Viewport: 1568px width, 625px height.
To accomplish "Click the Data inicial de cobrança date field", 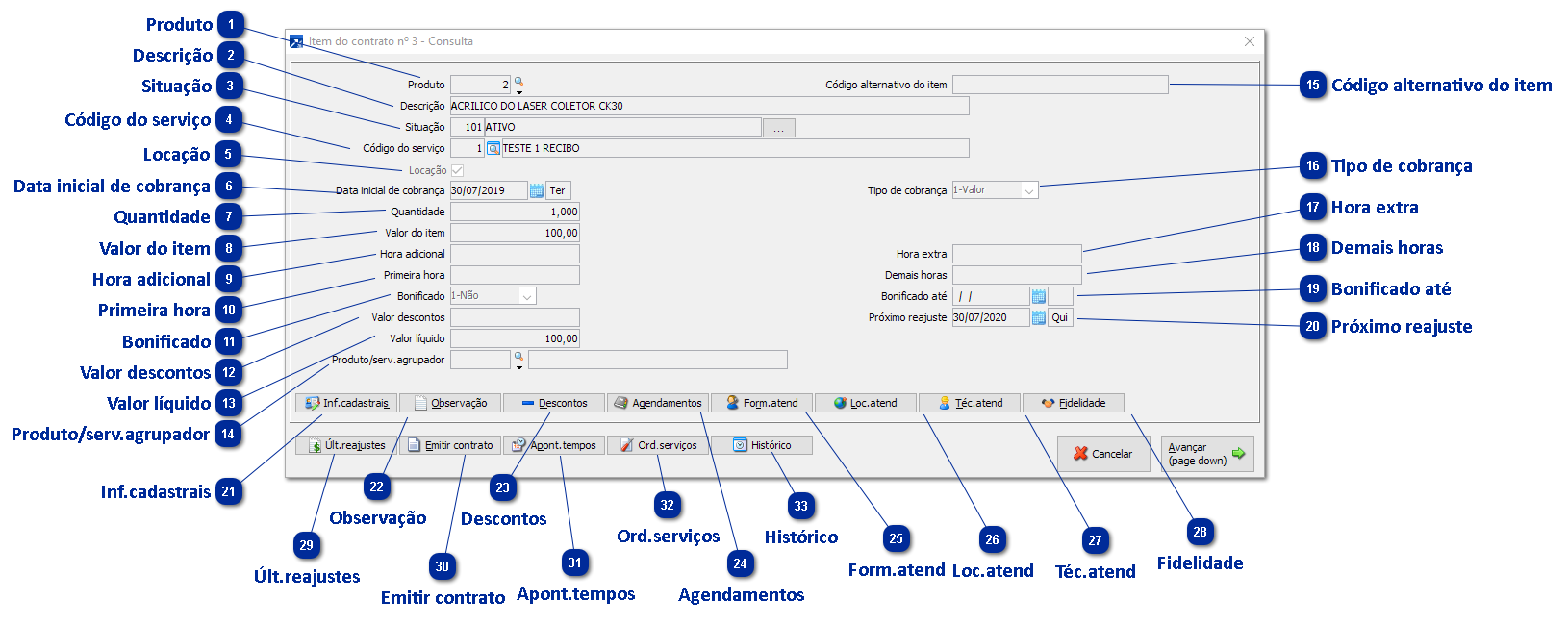I will [x=489, y=190].
